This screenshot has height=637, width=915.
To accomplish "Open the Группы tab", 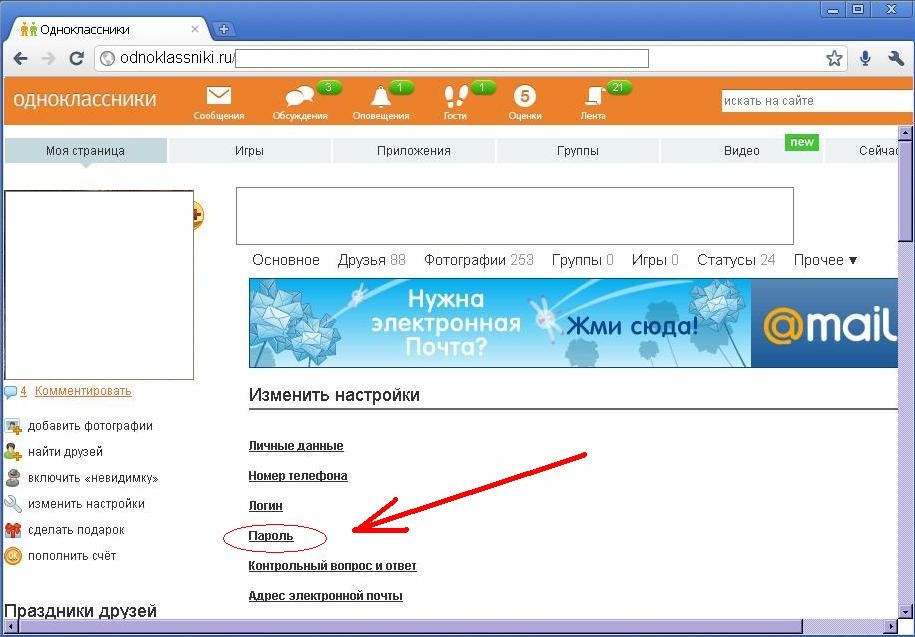I will pyautogui.click(x=578, y=150).
